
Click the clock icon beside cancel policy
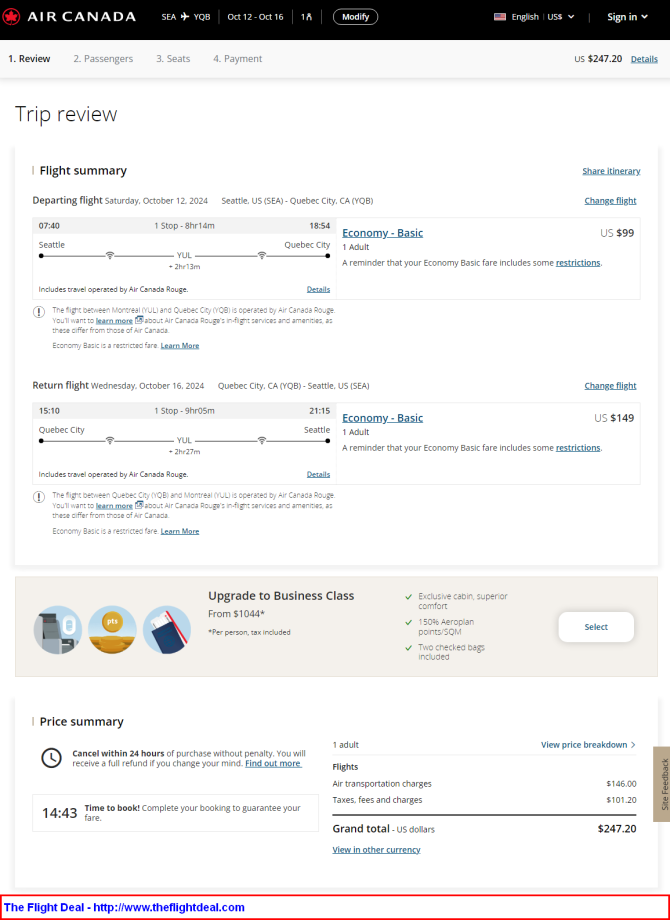tap(52, 758)
